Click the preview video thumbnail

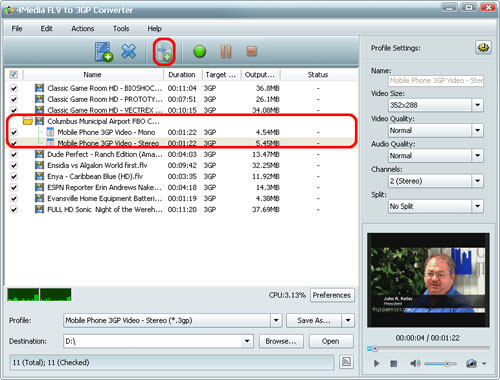point(428,280)
